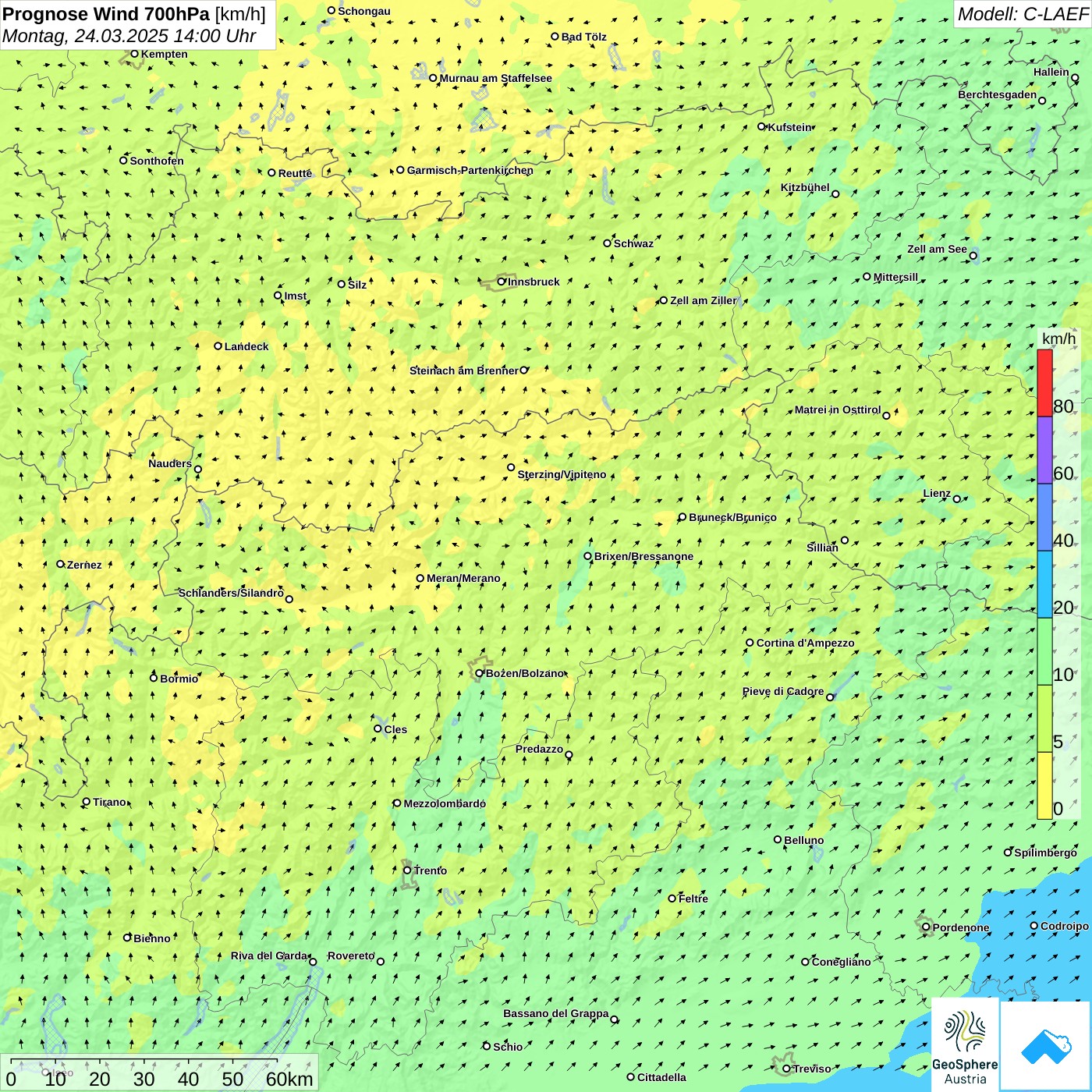Click the Bozen/Bolzano city label
This screenshot has height=1092, width=1092.
tap(524, 673)
